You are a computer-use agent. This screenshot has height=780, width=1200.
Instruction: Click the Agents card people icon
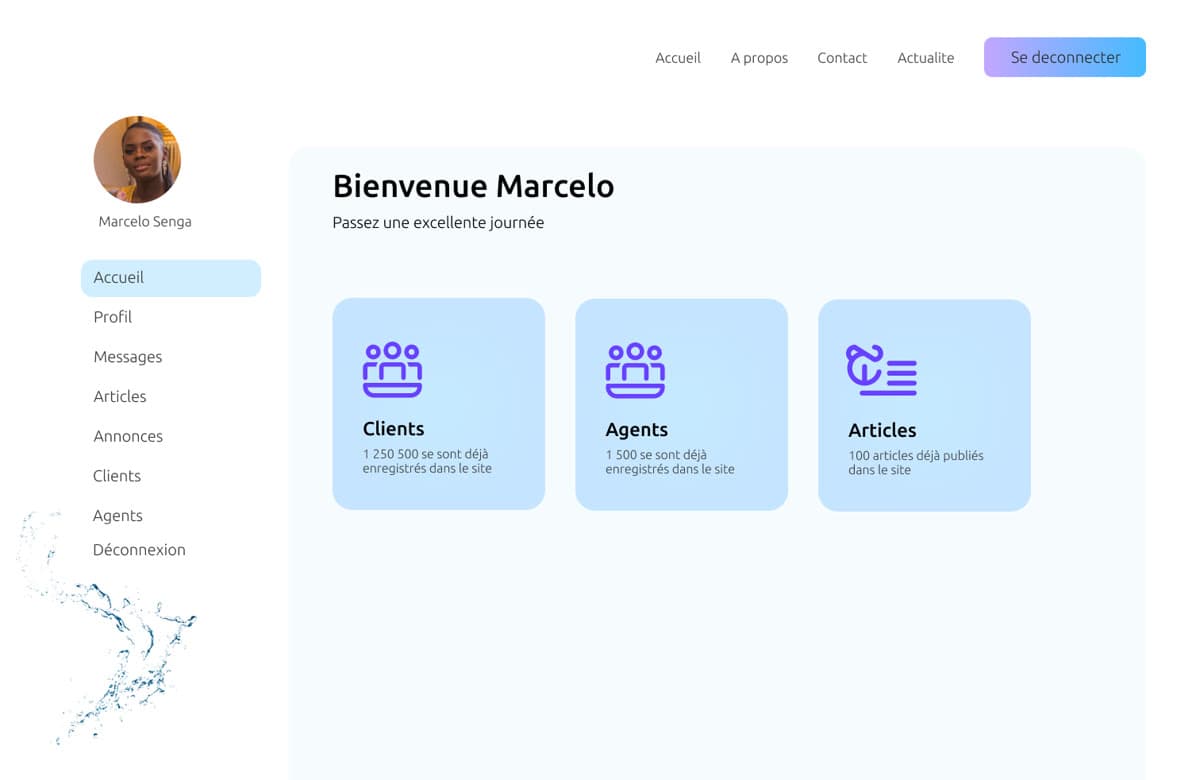pos(635,371)
